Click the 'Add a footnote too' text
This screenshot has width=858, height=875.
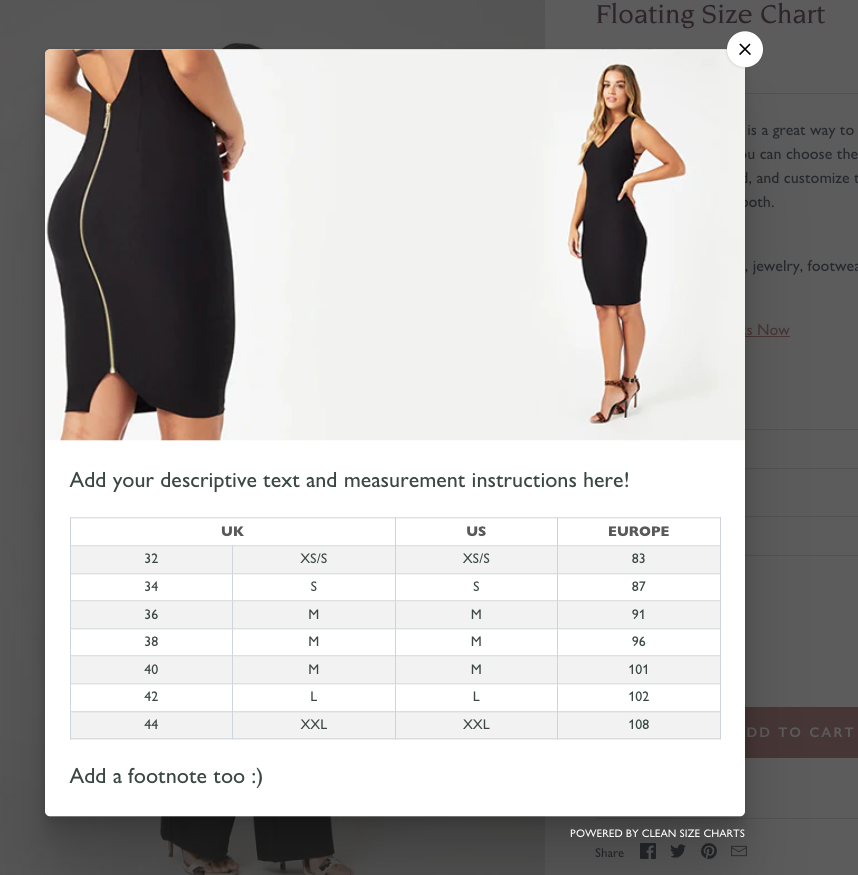[166, 776]
